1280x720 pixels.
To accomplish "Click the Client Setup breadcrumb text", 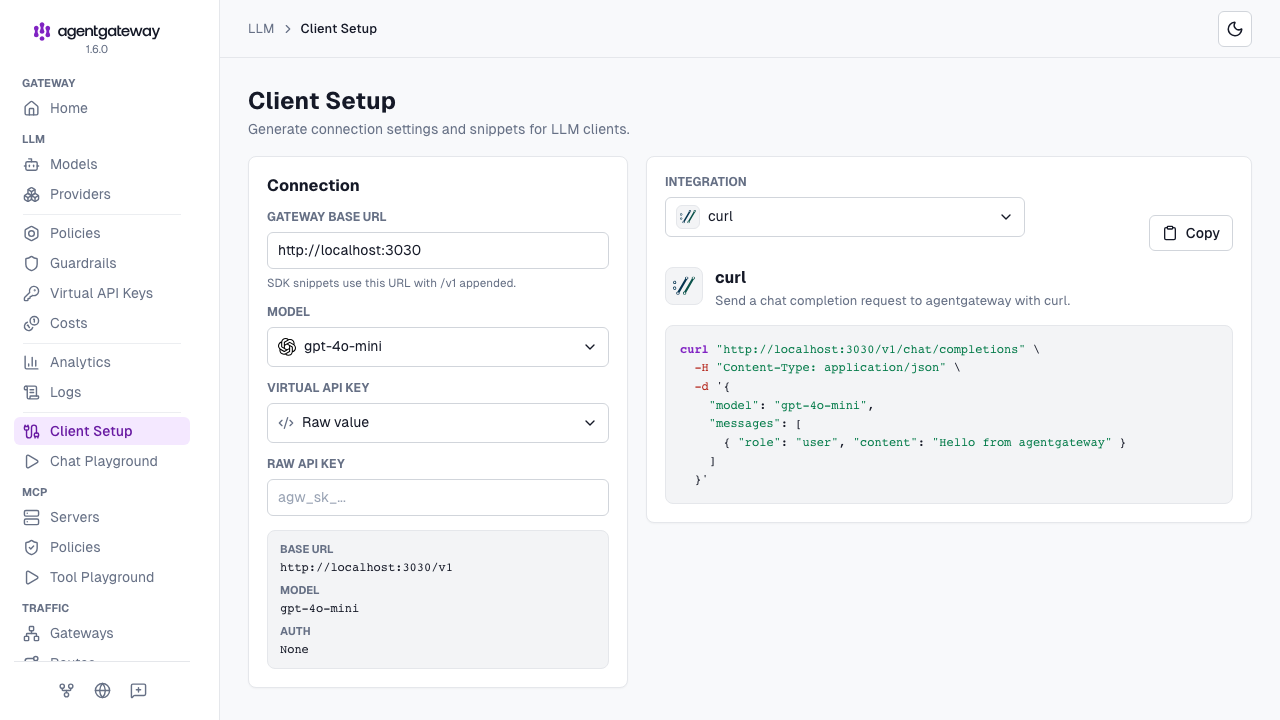I will pos(339,29).
